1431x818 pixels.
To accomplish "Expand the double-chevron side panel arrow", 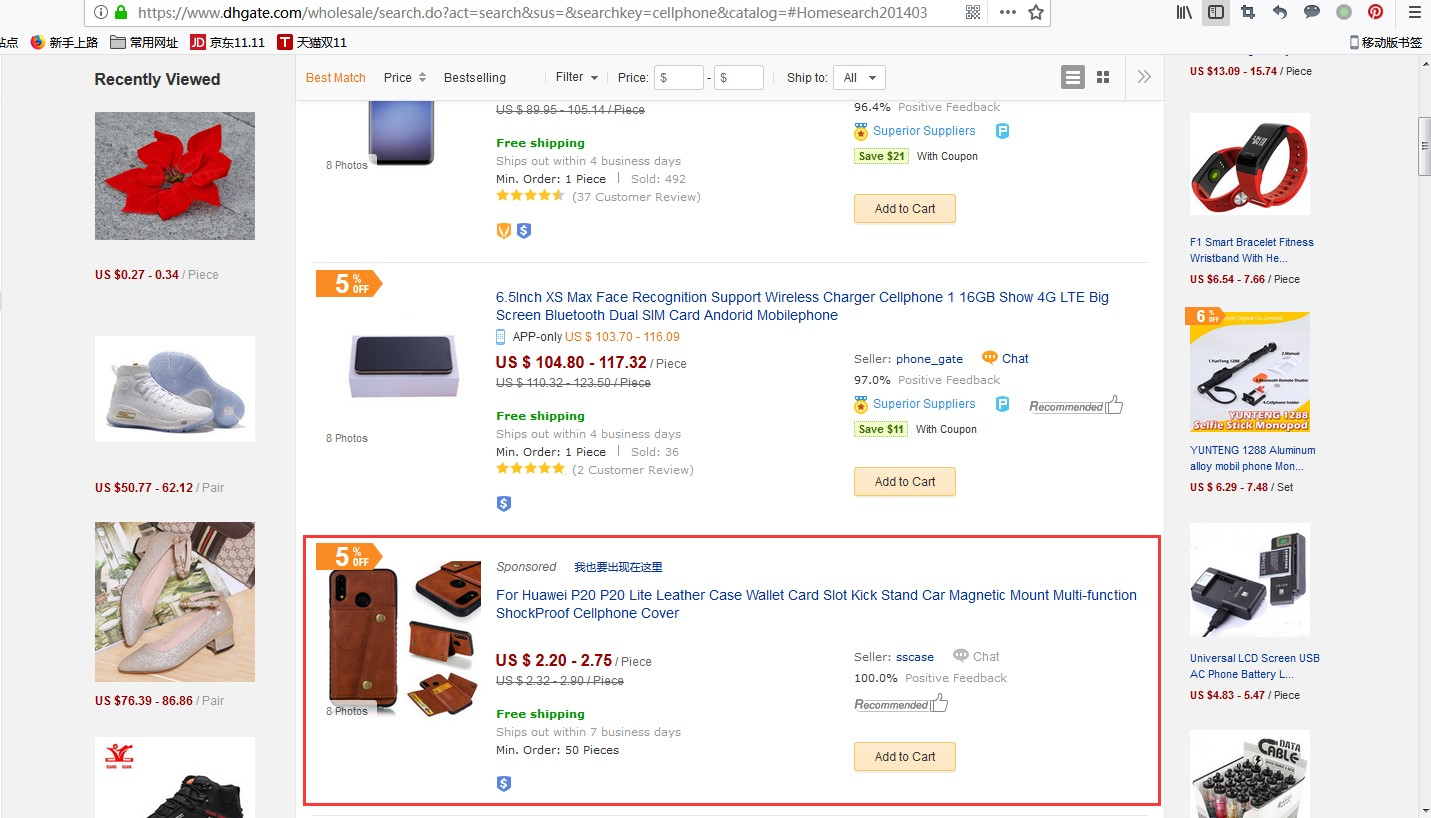I will point(1144,77).
